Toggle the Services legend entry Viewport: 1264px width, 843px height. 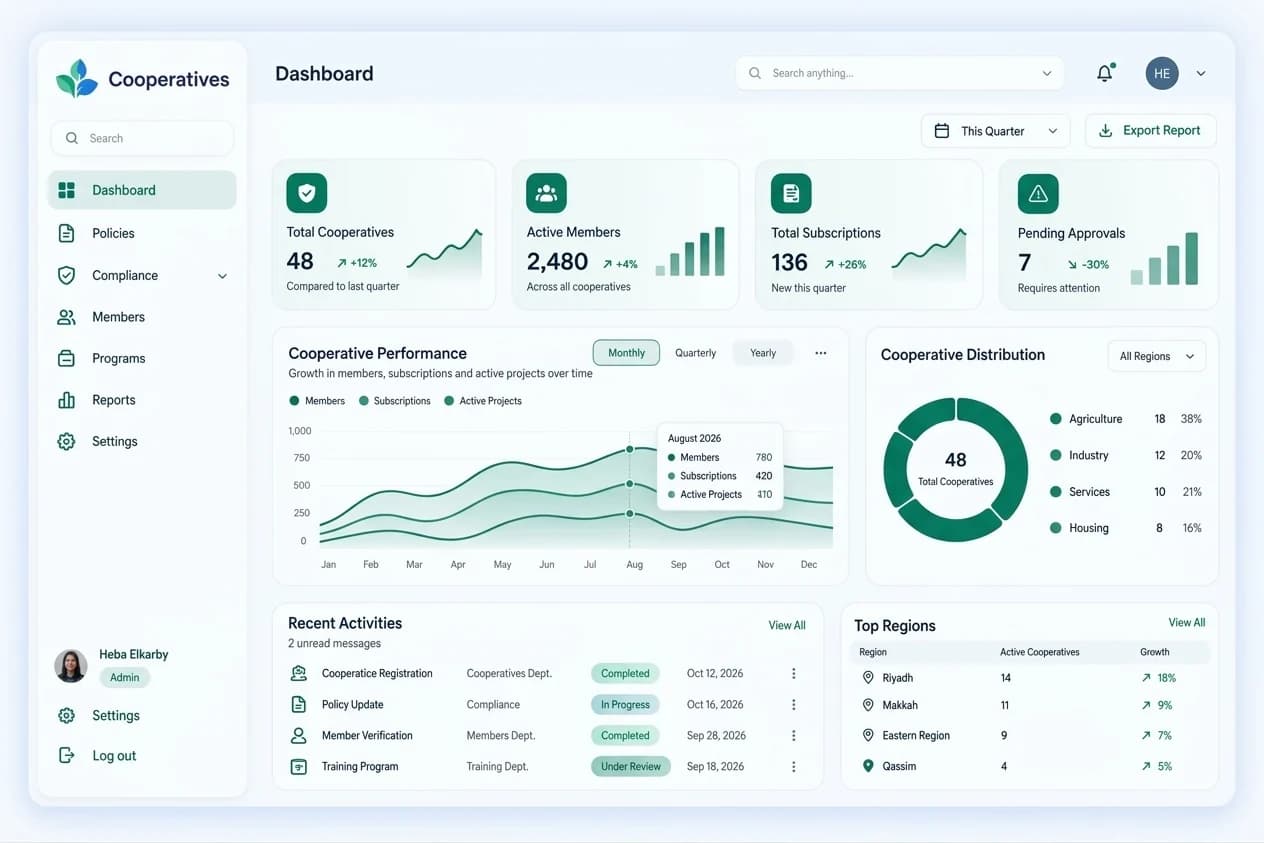coord(1126,492)
